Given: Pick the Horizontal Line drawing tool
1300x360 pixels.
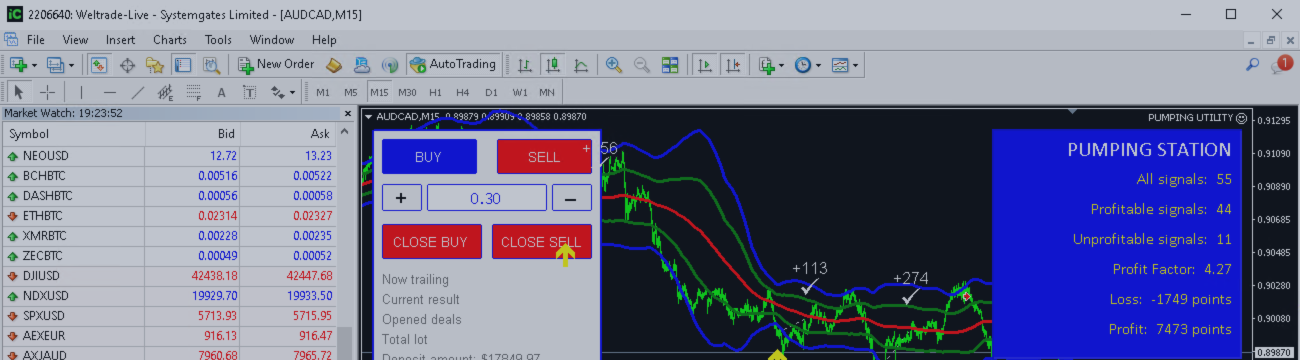Looking at the screenshot, I should coord(109,92).
